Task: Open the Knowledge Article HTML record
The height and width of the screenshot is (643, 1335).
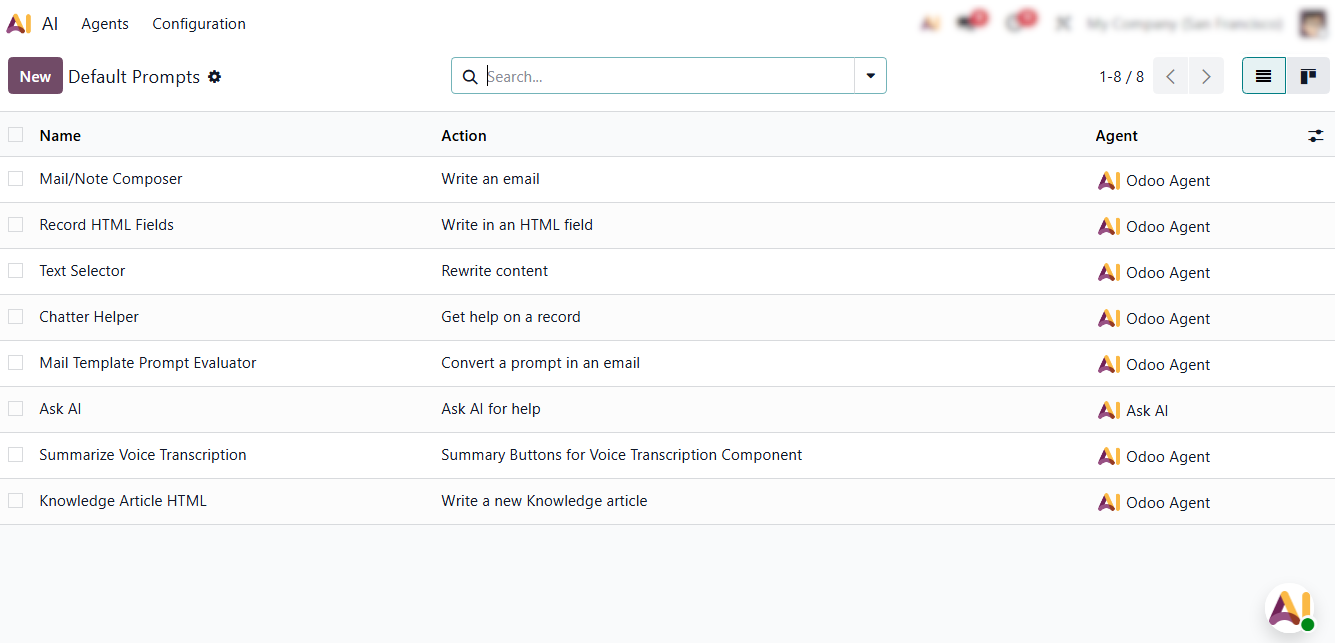Action: point(123,501)
